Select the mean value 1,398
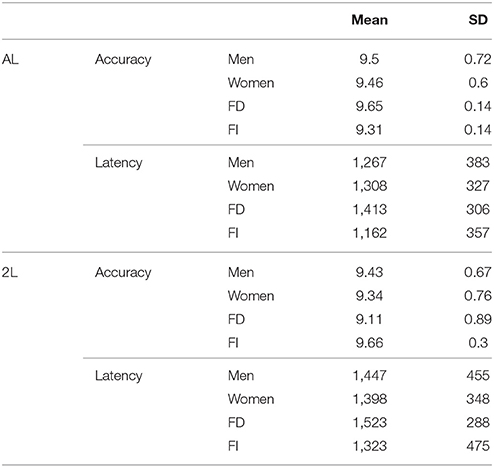 (x=370, y=399)
